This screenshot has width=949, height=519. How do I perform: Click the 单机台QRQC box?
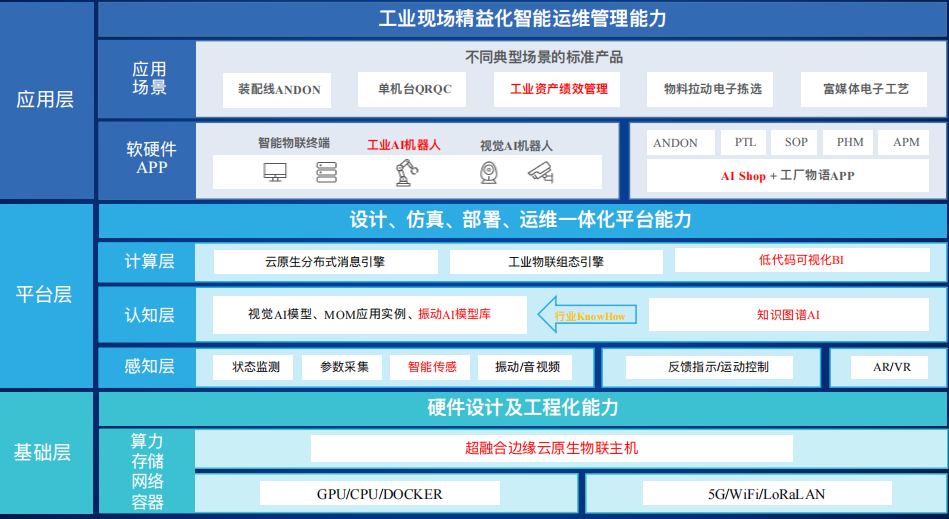(x=414, y=89)
